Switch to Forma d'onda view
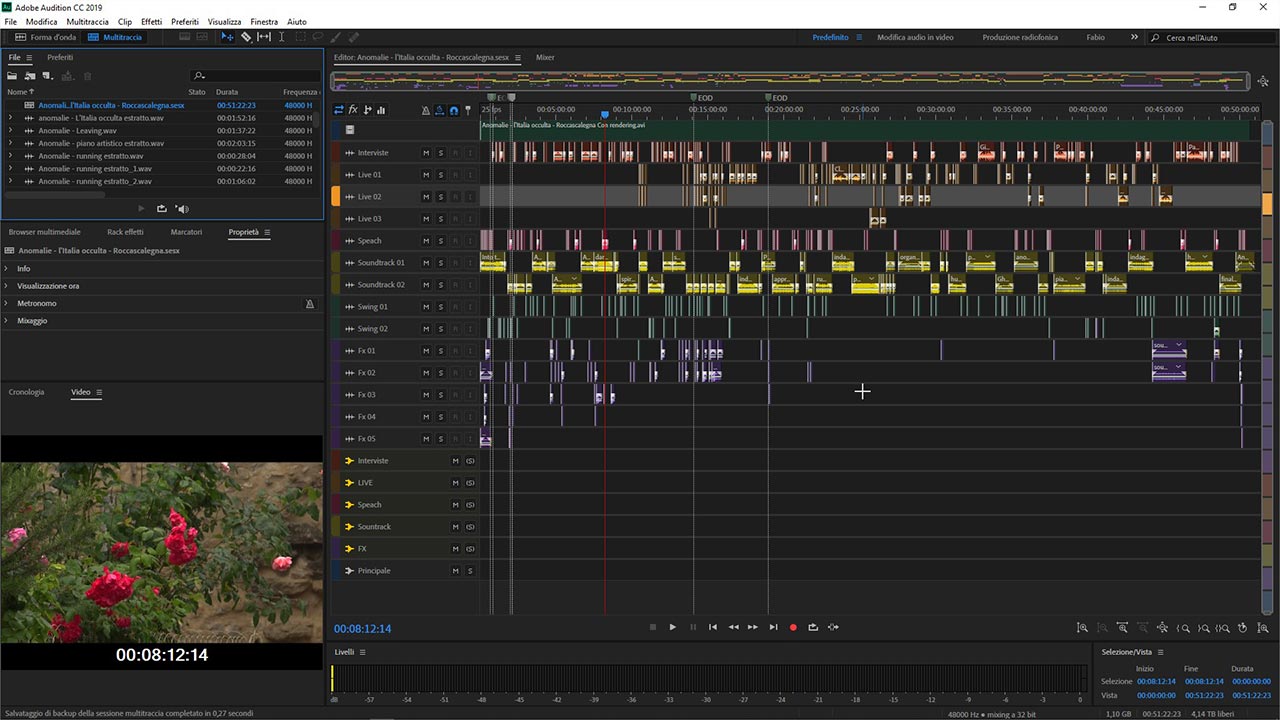 pyautogui.click(x=45, y=37)
